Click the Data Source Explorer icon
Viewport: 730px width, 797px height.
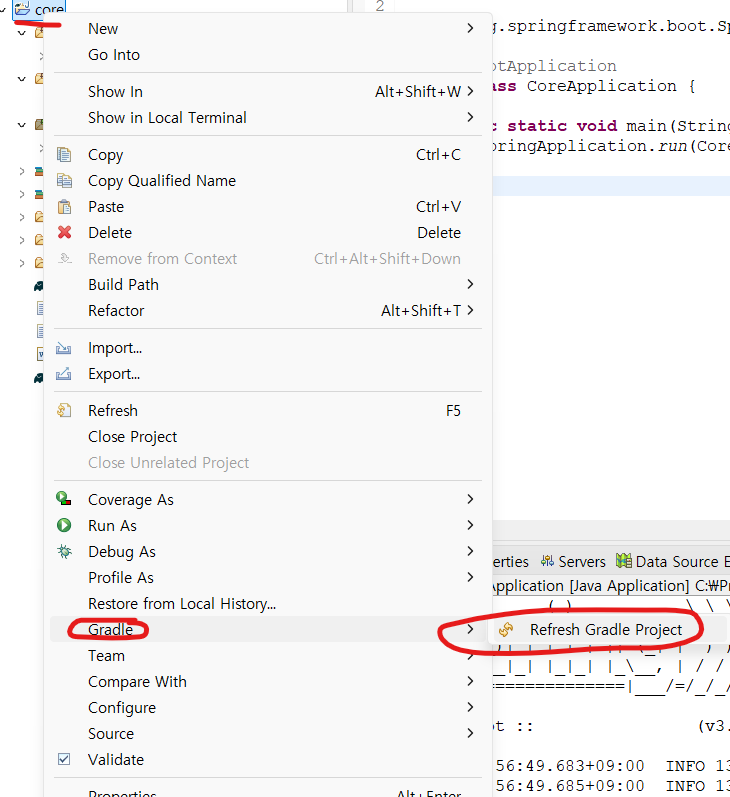[x=624, y=561]
